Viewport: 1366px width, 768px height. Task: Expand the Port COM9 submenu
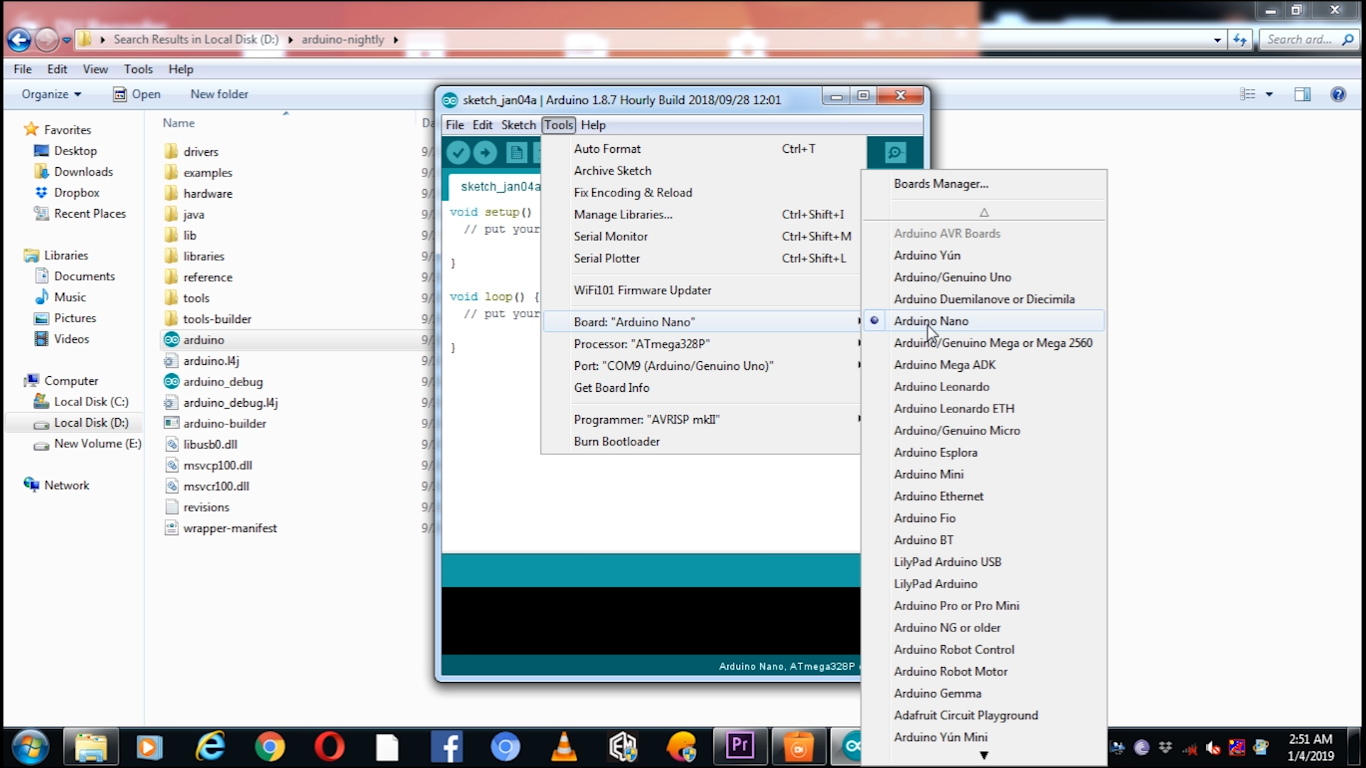pyautogui.click(x=702, y=366)
